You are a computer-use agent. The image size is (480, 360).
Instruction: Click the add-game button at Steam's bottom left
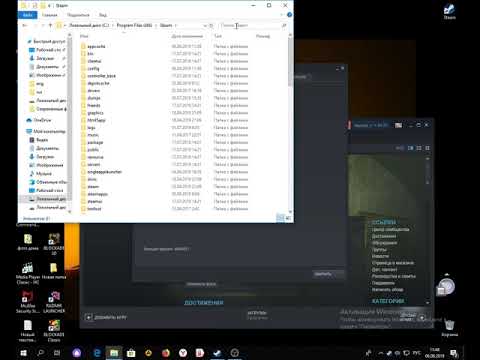[x=106, y=317]
